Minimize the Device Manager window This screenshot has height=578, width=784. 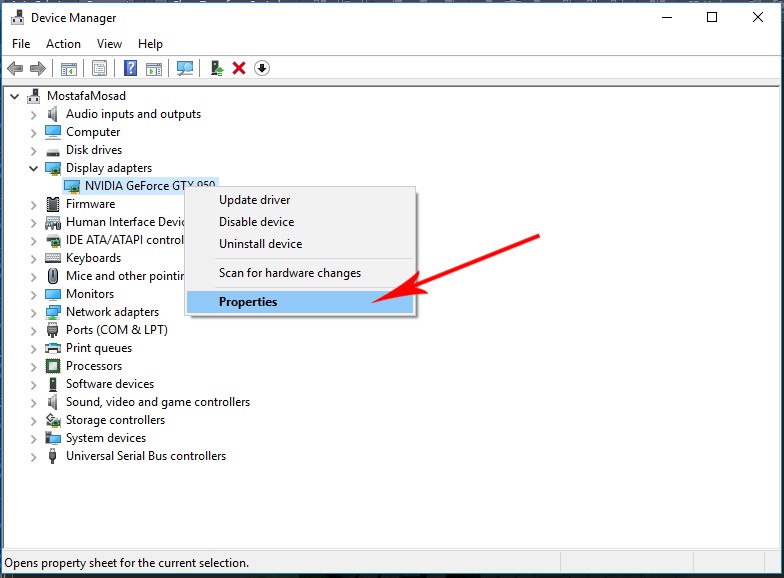pyautogui.click(x=667, y=17)
